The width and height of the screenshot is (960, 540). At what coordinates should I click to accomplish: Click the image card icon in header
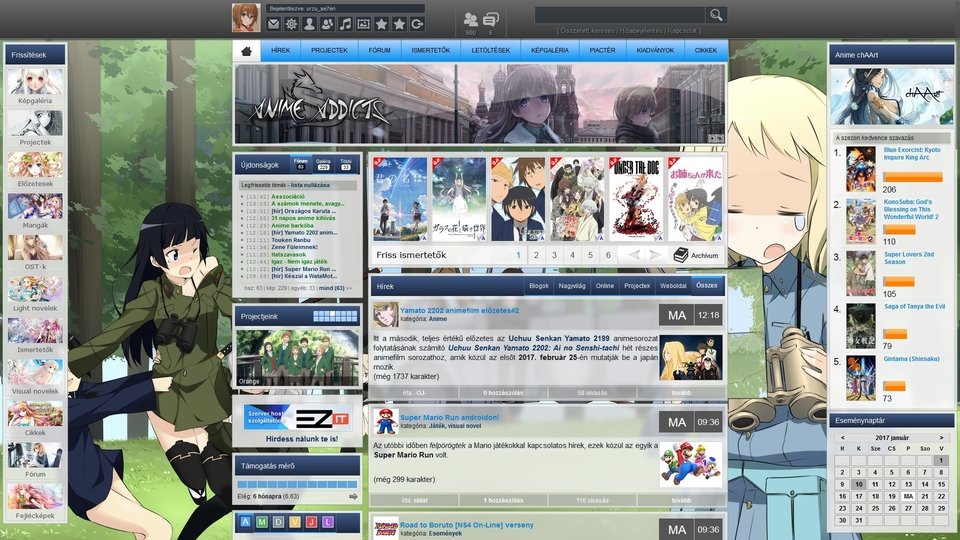[x=363, y=24]
